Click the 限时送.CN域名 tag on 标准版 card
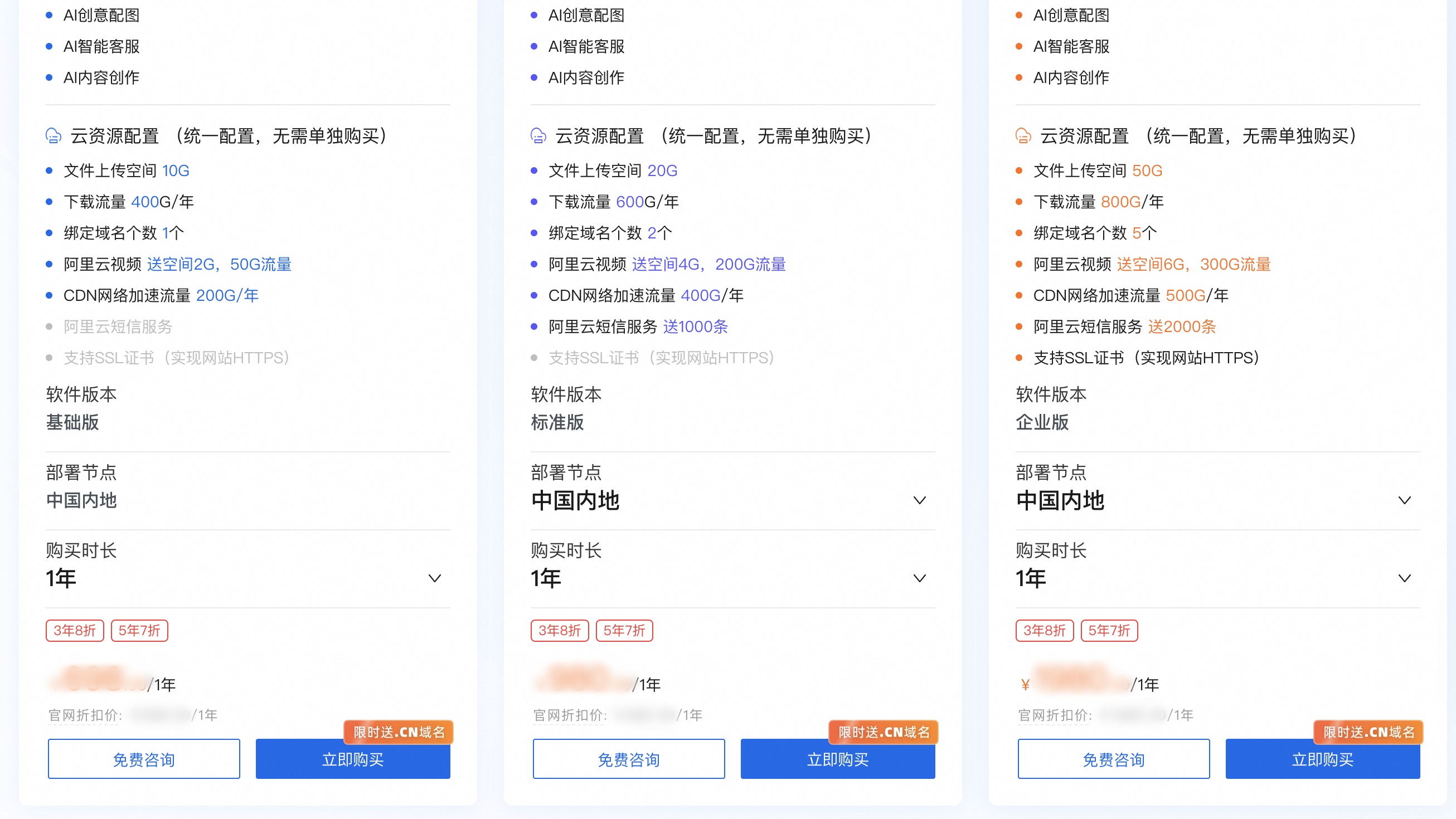This screenshot has width=1456, height=819. pos(883,732)
